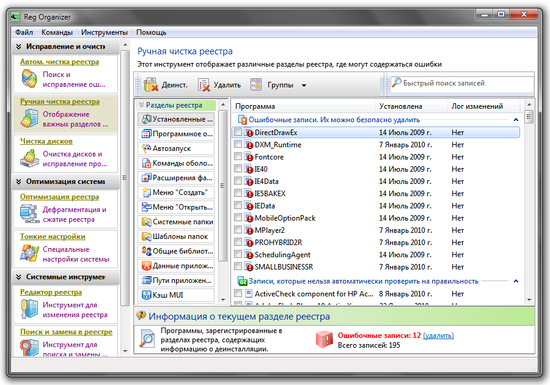Collapse the Ошибочные записи group
The height and width of the screenshot is (385, 550).
(x=516, y=120)
